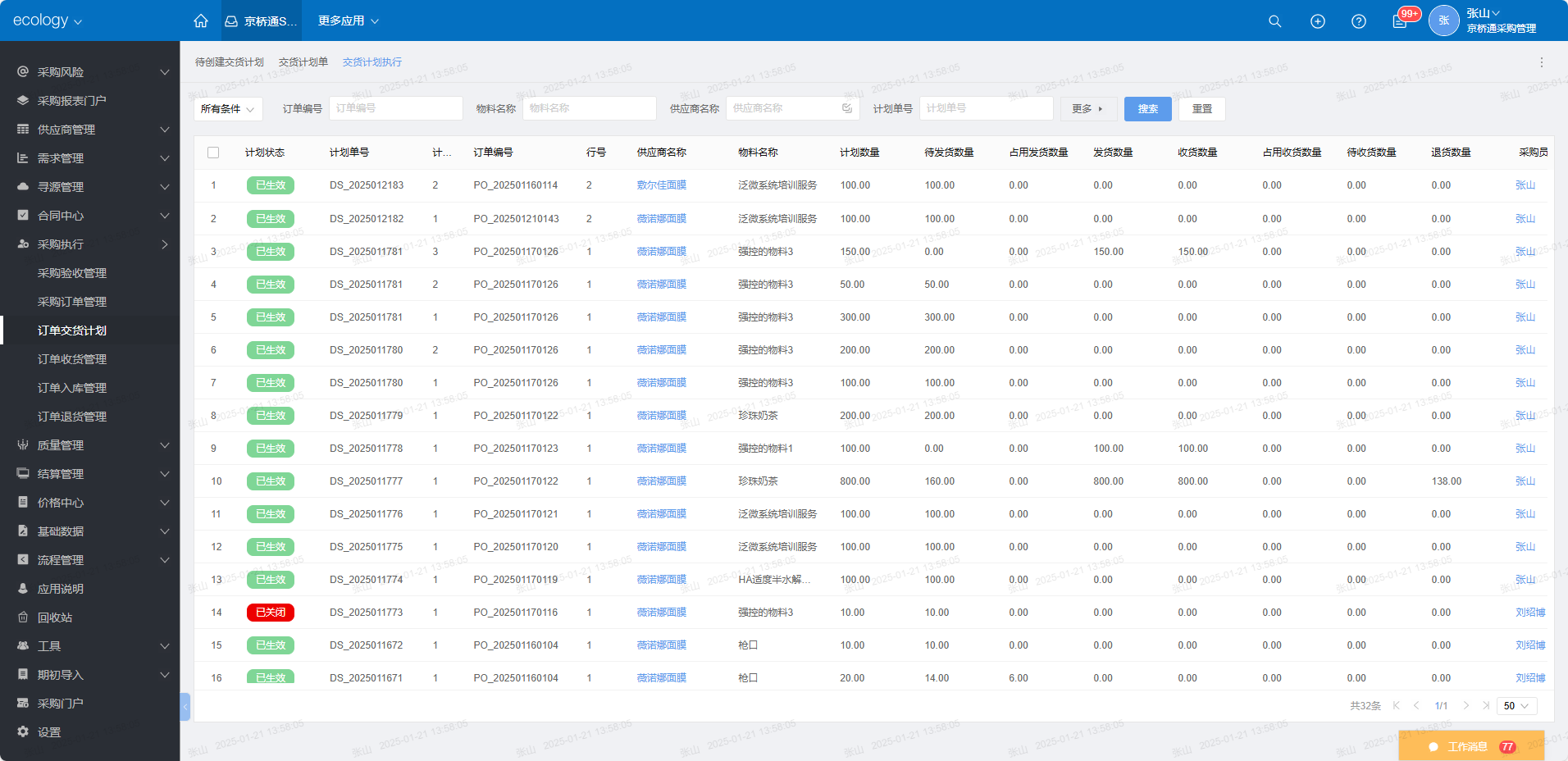
Task: Open 订单入库管理 submenu item
Action: [72, 388]
